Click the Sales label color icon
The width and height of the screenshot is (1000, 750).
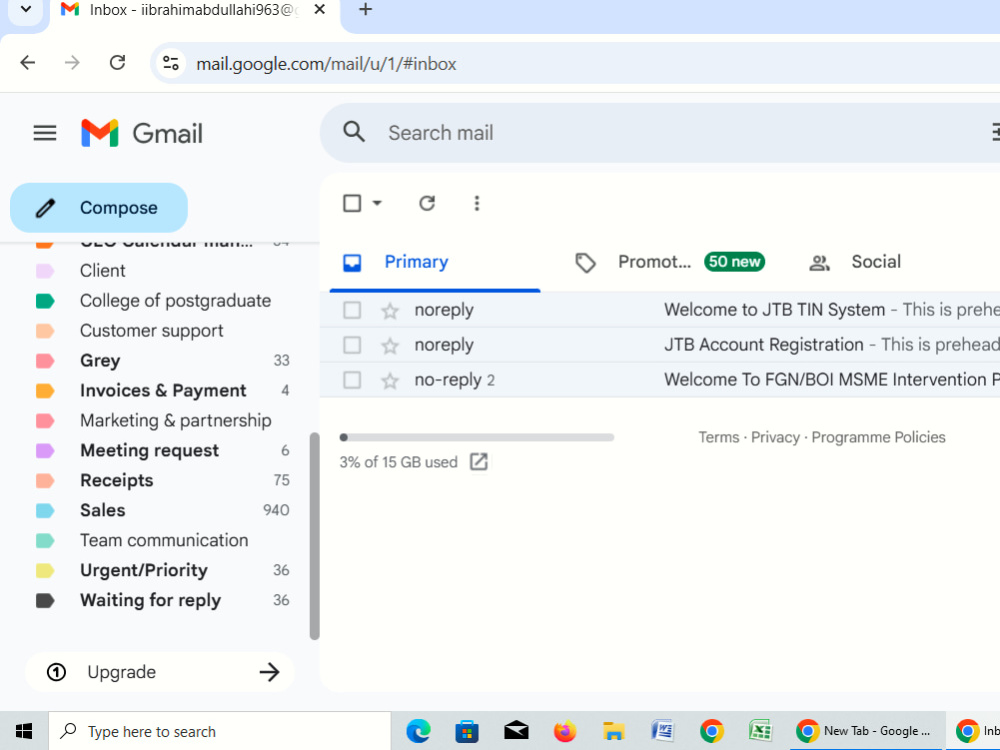[45, 511]
